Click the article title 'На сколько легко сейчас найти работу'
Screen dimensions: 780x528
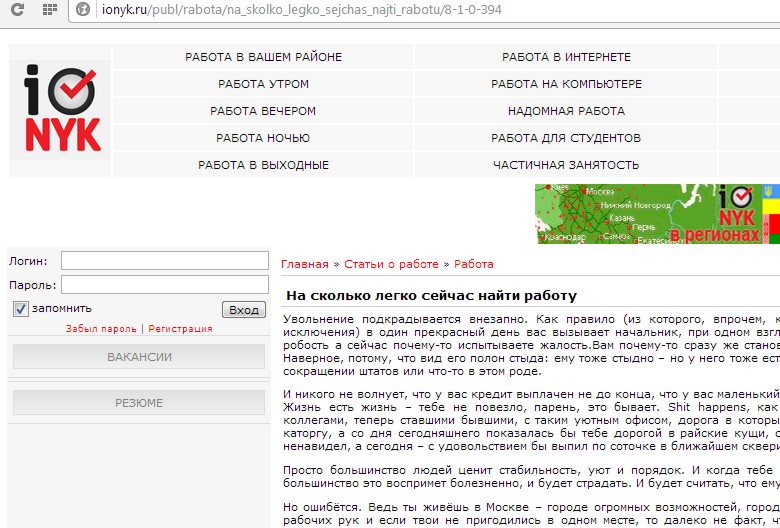click(431, 296)
